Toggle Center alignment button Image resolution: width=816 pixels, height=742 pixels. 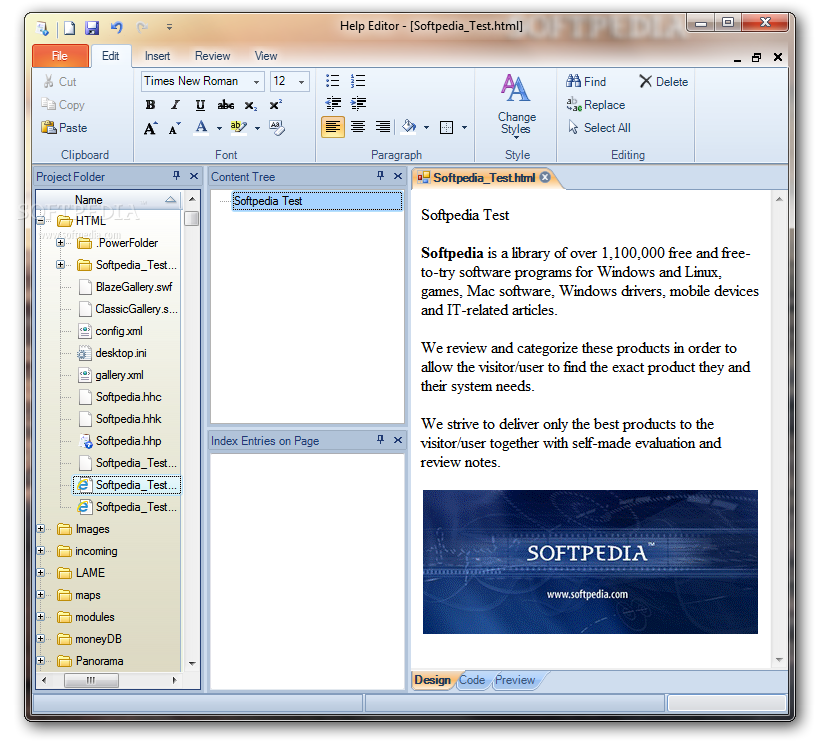pyautogui.click(x=358, y=127)
